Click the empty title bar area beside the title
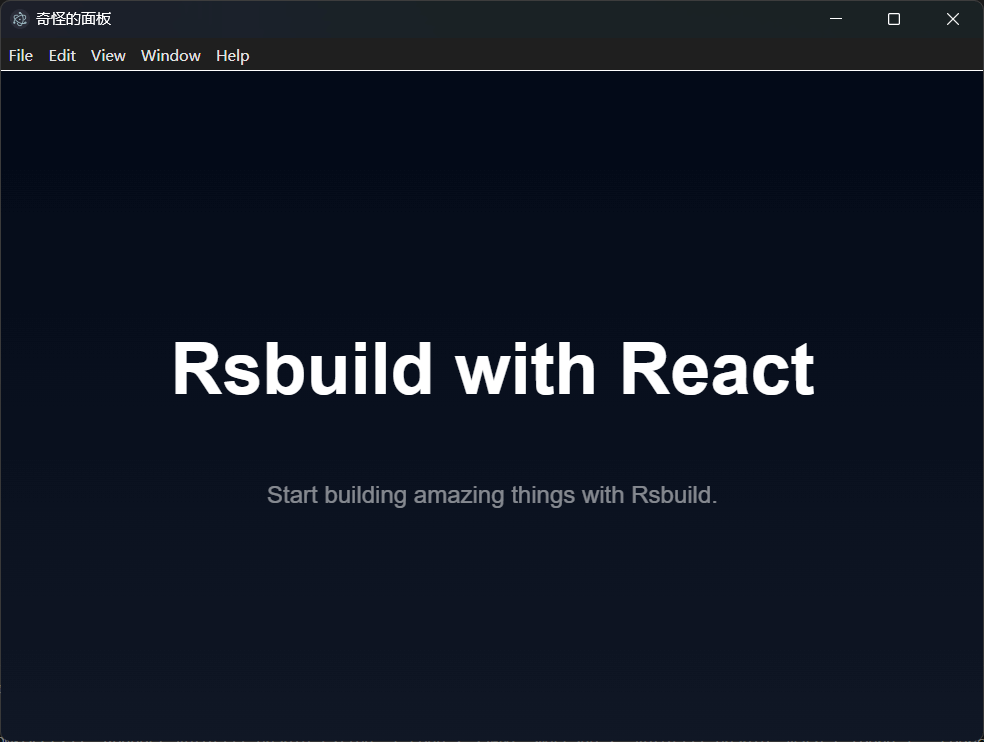Screen dimensions: 984x742 (450, 19)
